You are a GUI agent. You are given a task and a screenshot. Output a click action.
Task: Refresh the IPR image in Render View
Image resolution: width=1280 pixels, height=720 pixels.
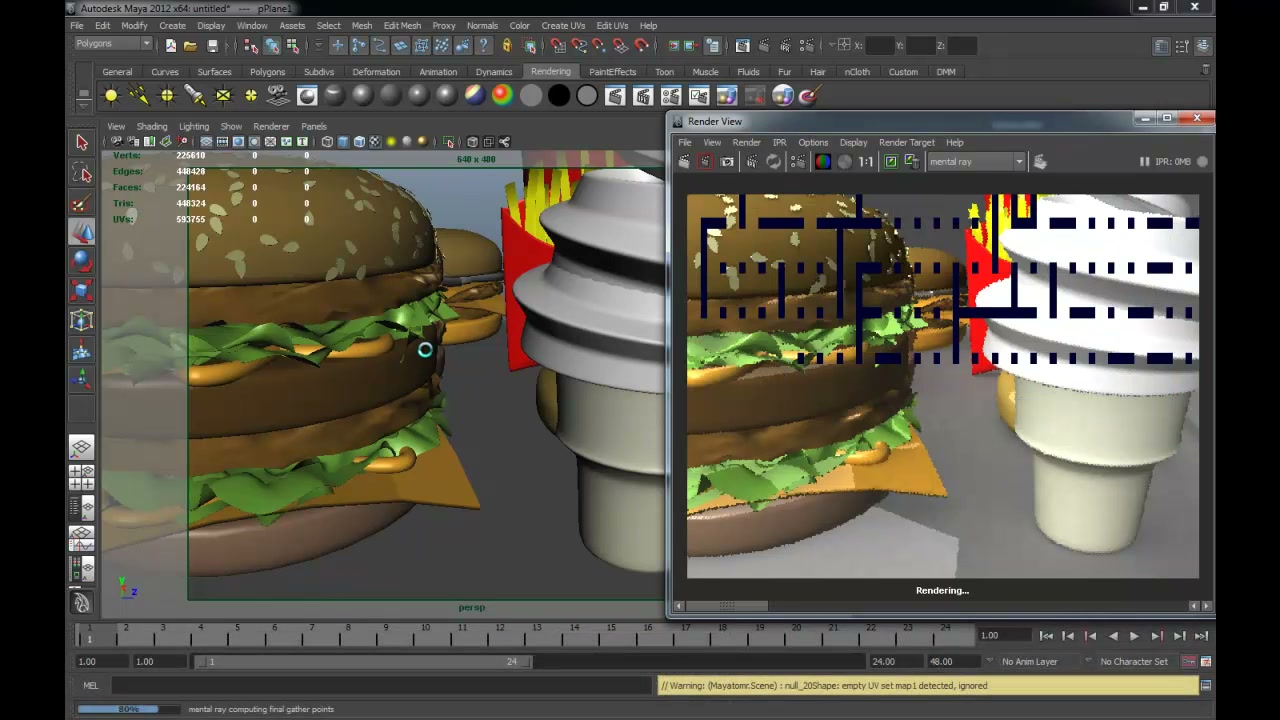(773, 162)
